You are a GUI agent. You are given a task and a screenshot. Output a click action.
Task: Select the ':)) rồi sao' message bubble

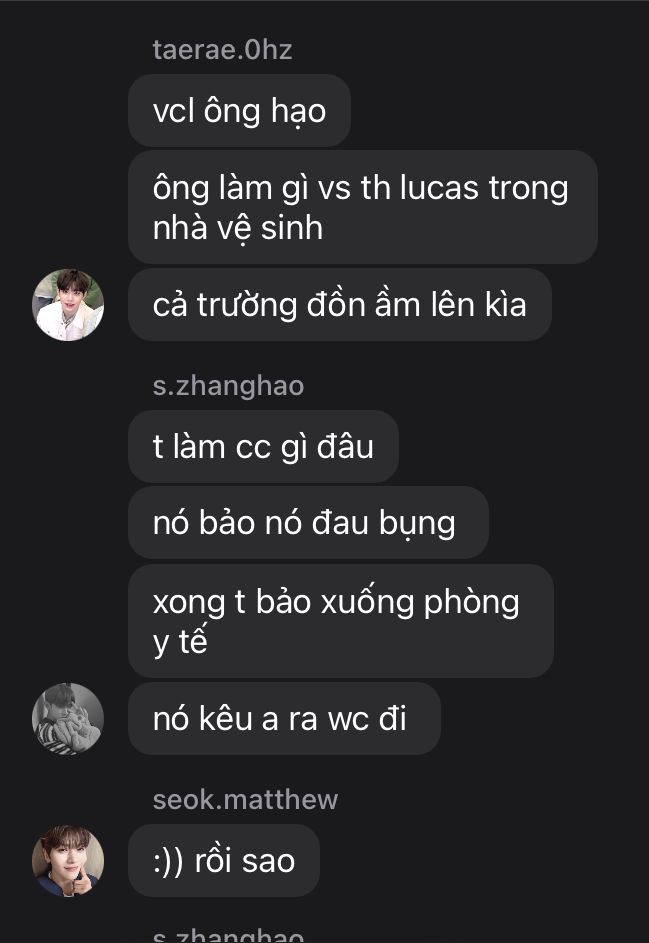click(224, 861)
